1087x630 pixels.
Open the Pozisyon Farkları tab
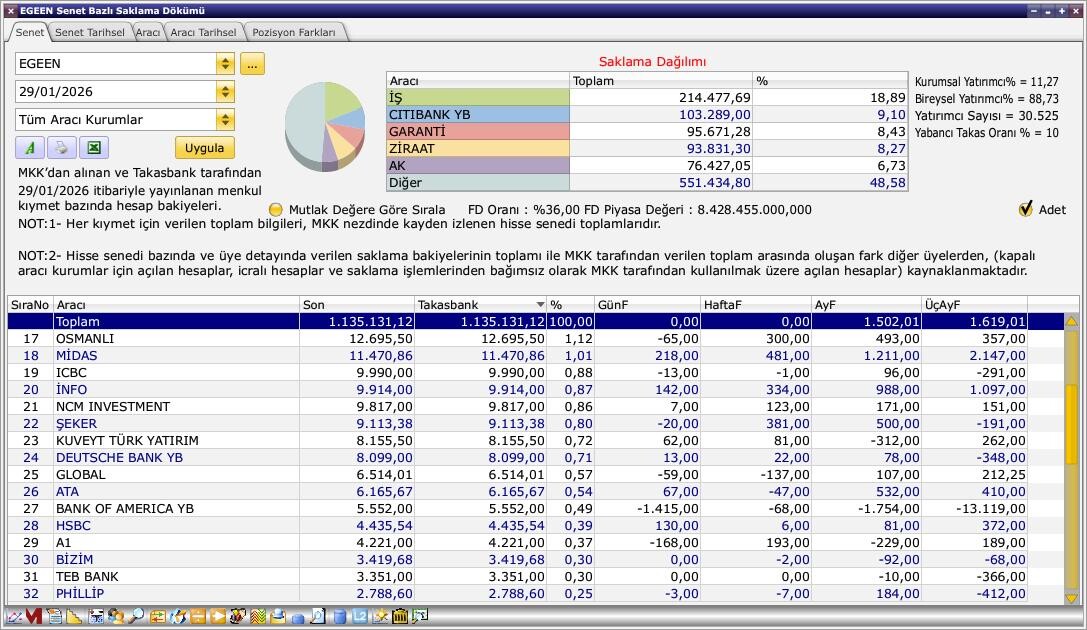294,32
